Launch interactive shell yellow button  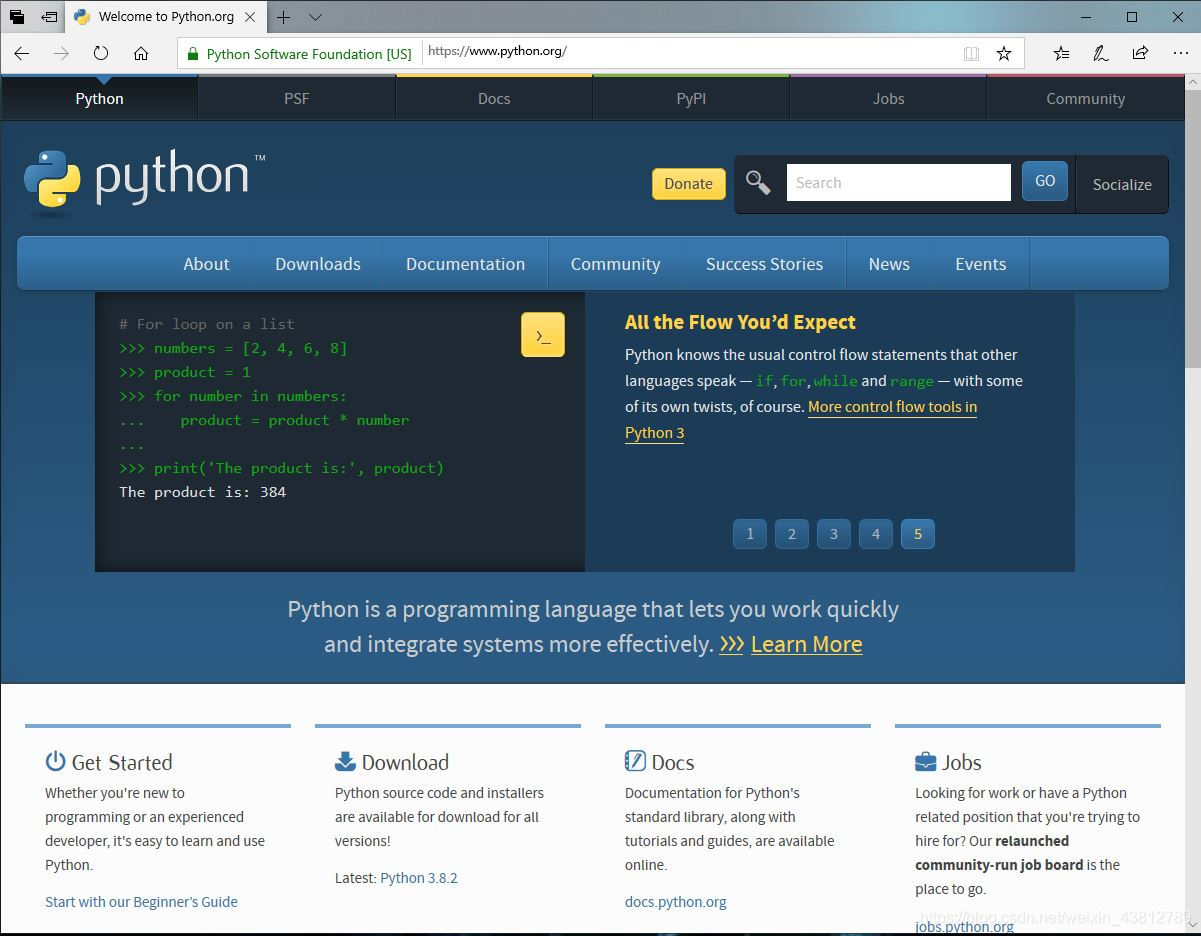(543, 335)
